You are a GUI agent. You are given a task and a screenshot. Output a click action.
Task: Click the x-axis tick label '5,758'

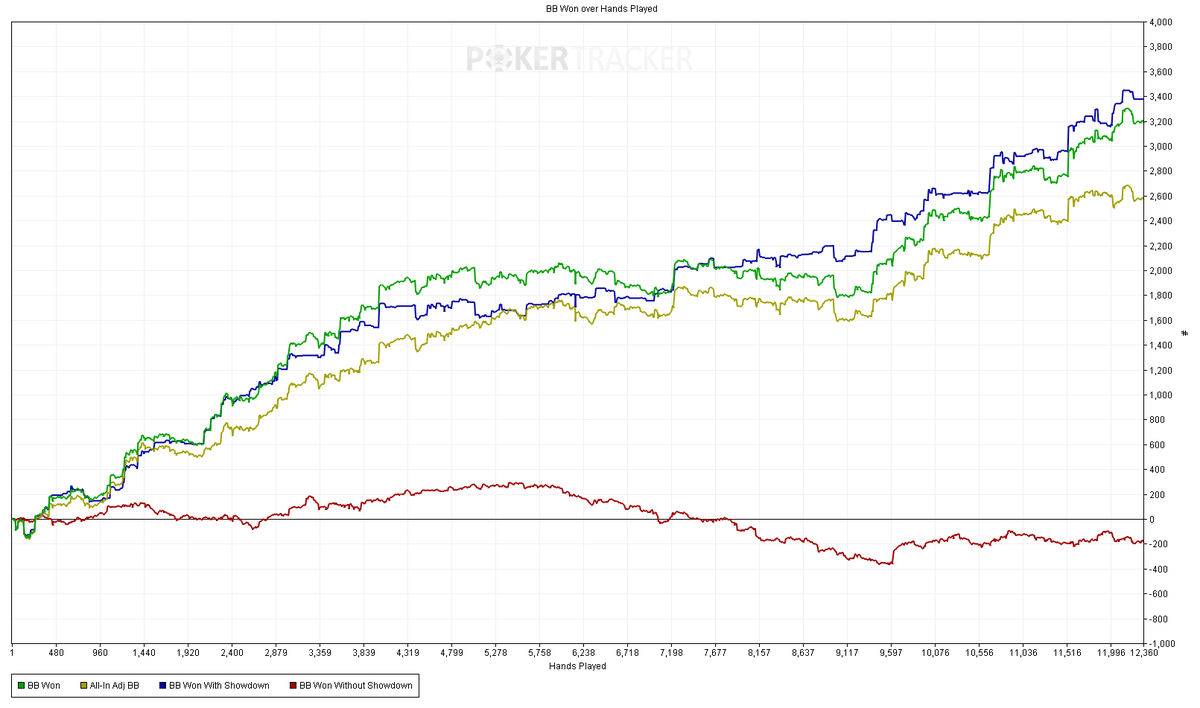click(540, 653)
